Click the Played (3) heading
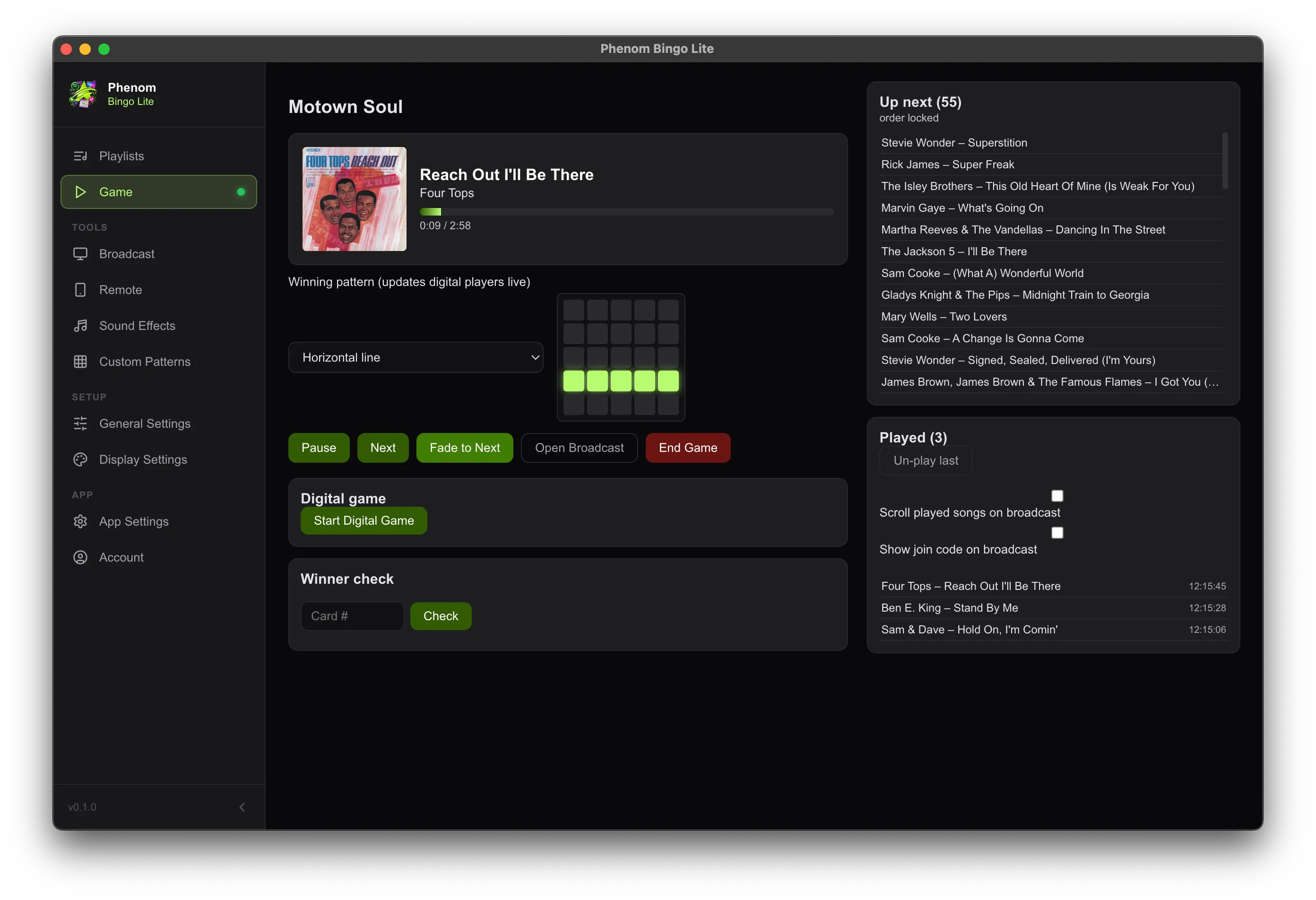The height and width of the screenshot is (900, 1316). click(913, 438)
